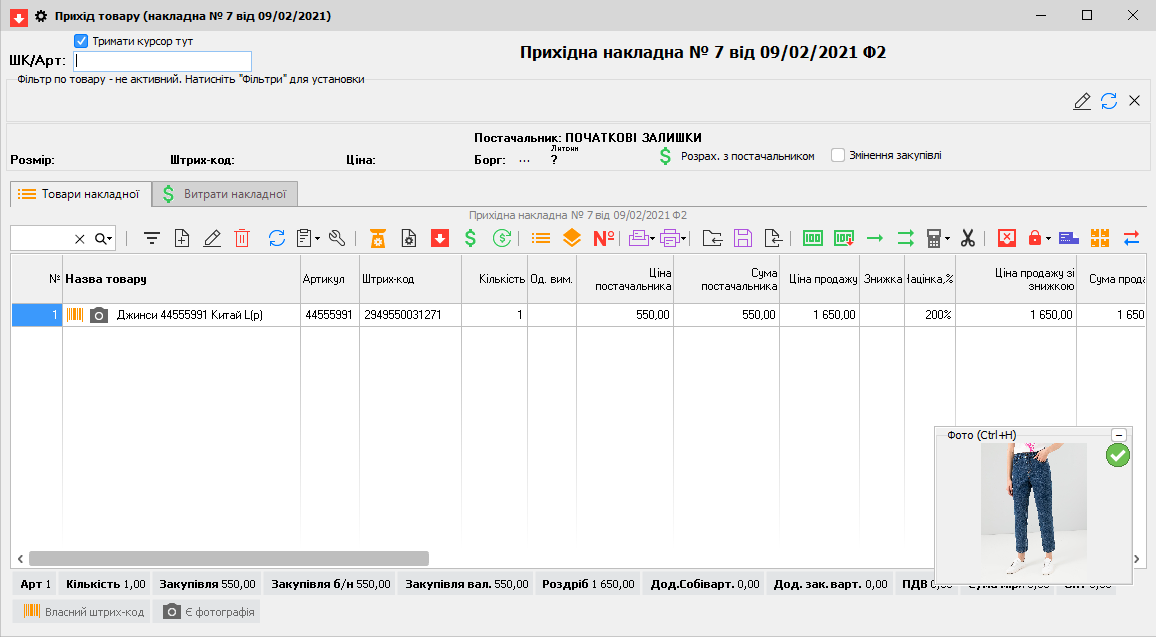
Task: Click the green dollar sign toolbar icon
Action: (x=470, y=238)
